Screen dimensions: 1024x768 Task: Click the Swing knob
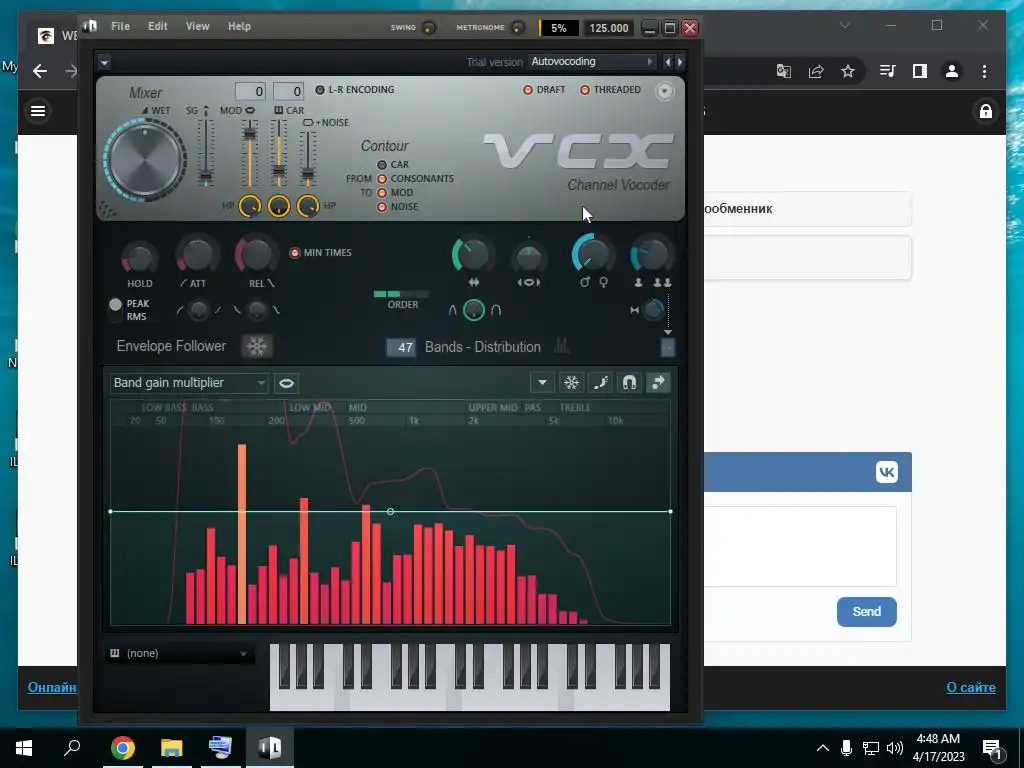pyautogui.click(x=429, y=27)
